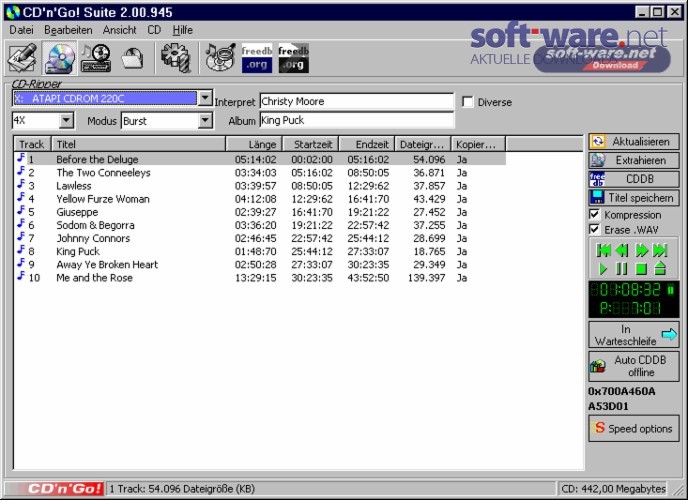Open the label editor pencil icon

tap(23, 57)
